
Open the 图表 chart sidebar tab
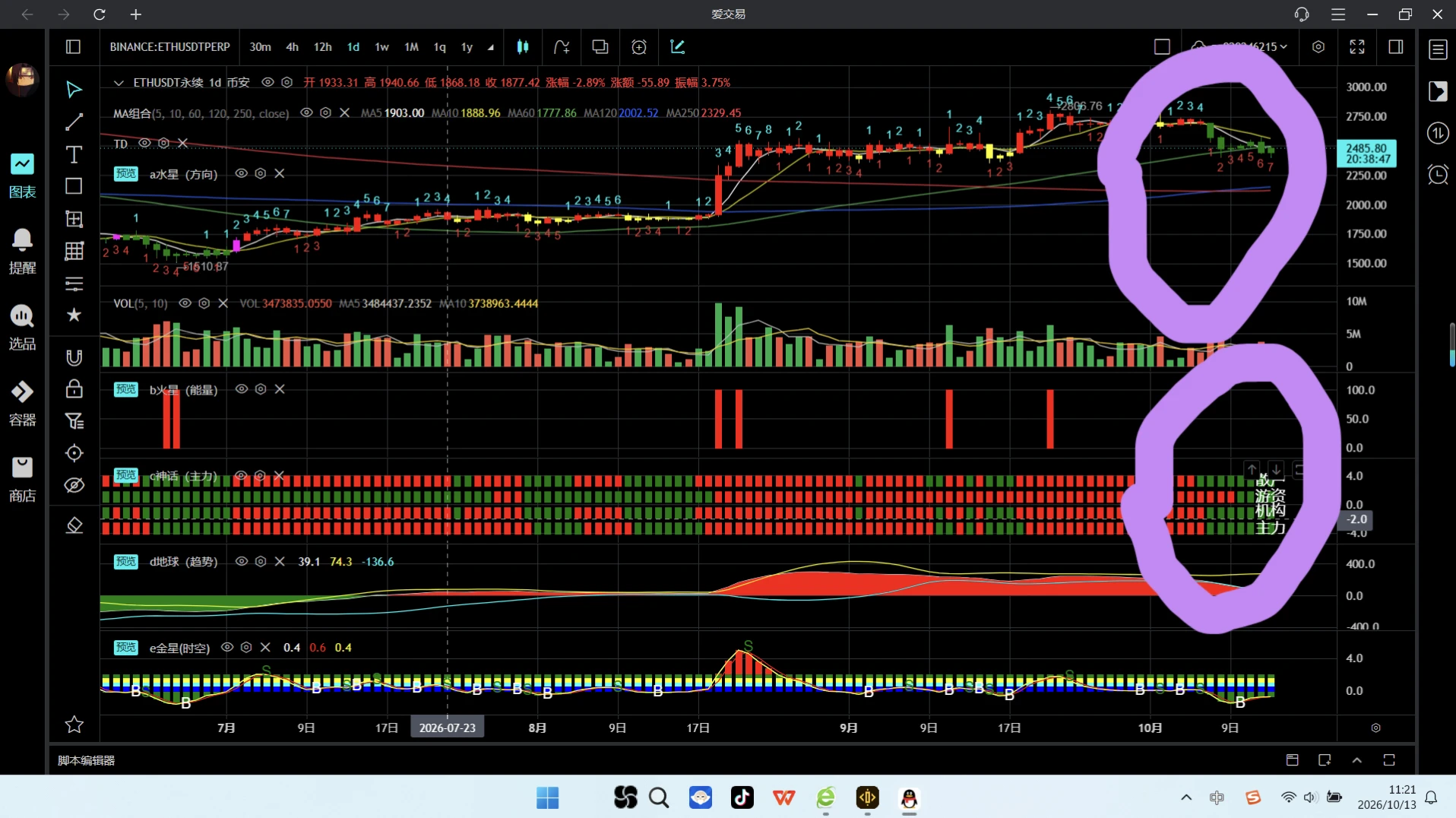pyautogui.click(x=22, y=176)
